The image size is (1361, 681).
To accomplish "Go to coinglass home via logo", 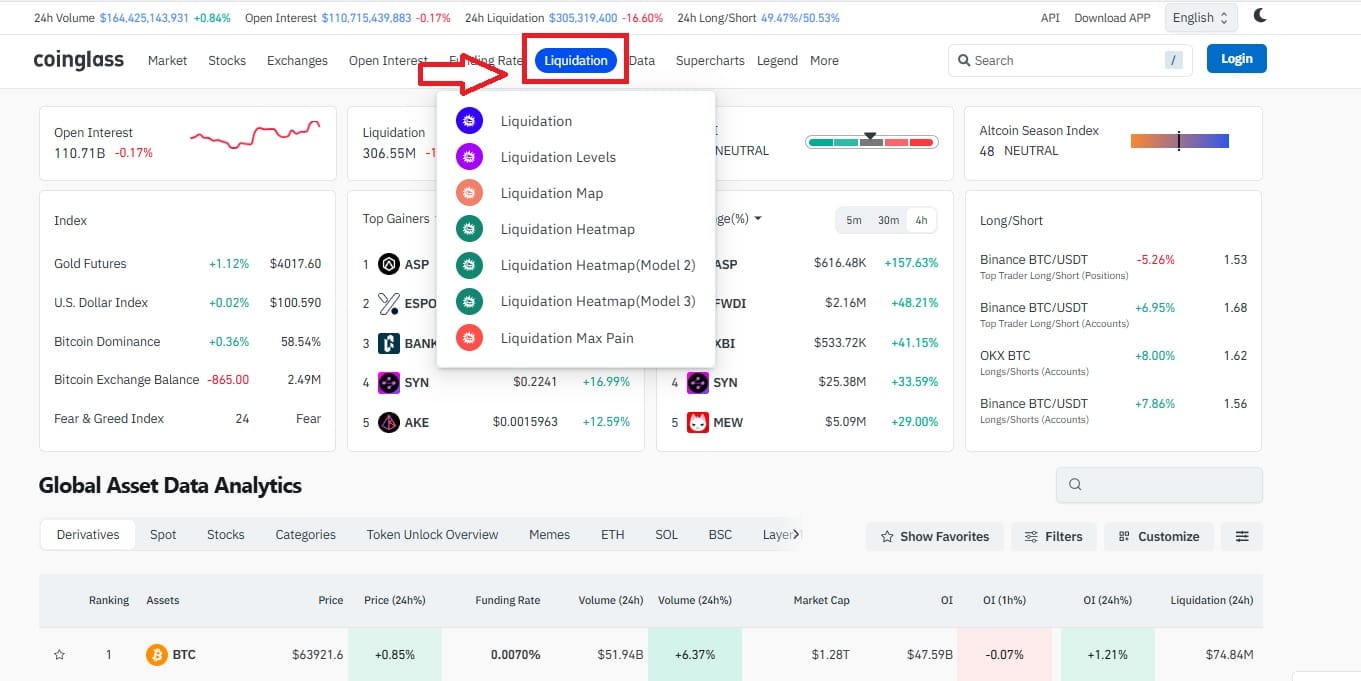I will pos(78,60).
